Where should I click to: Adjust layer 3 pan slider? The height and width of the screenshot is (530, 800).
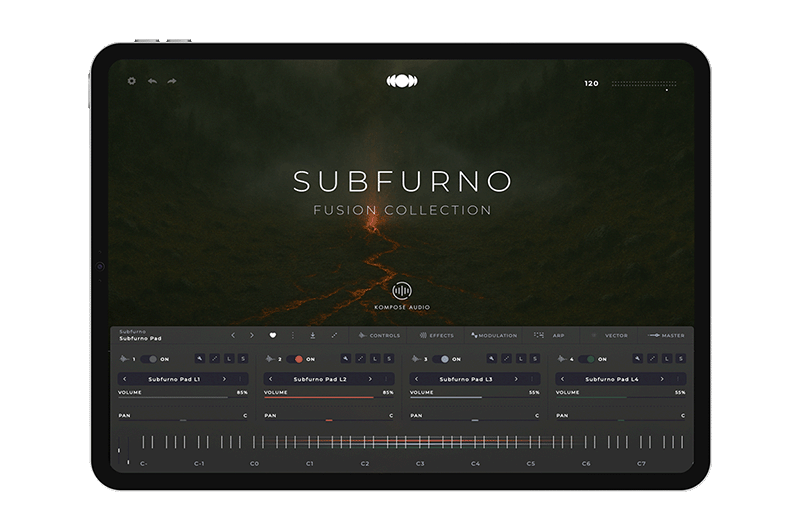click(474, 420)
